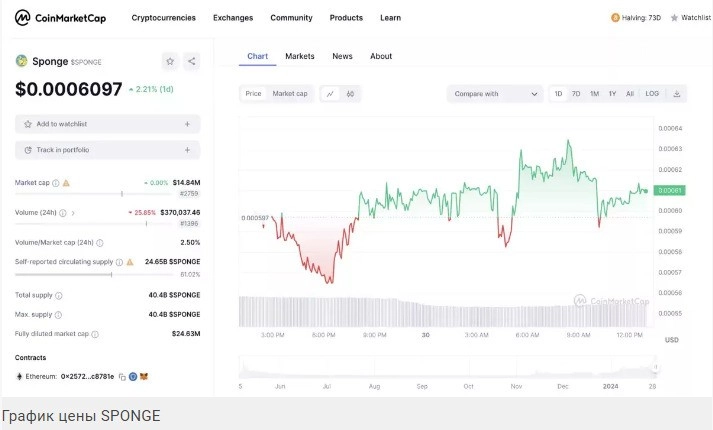Download chart data via download icon
This screenshot has height=430, width=713.
(677, 94)
